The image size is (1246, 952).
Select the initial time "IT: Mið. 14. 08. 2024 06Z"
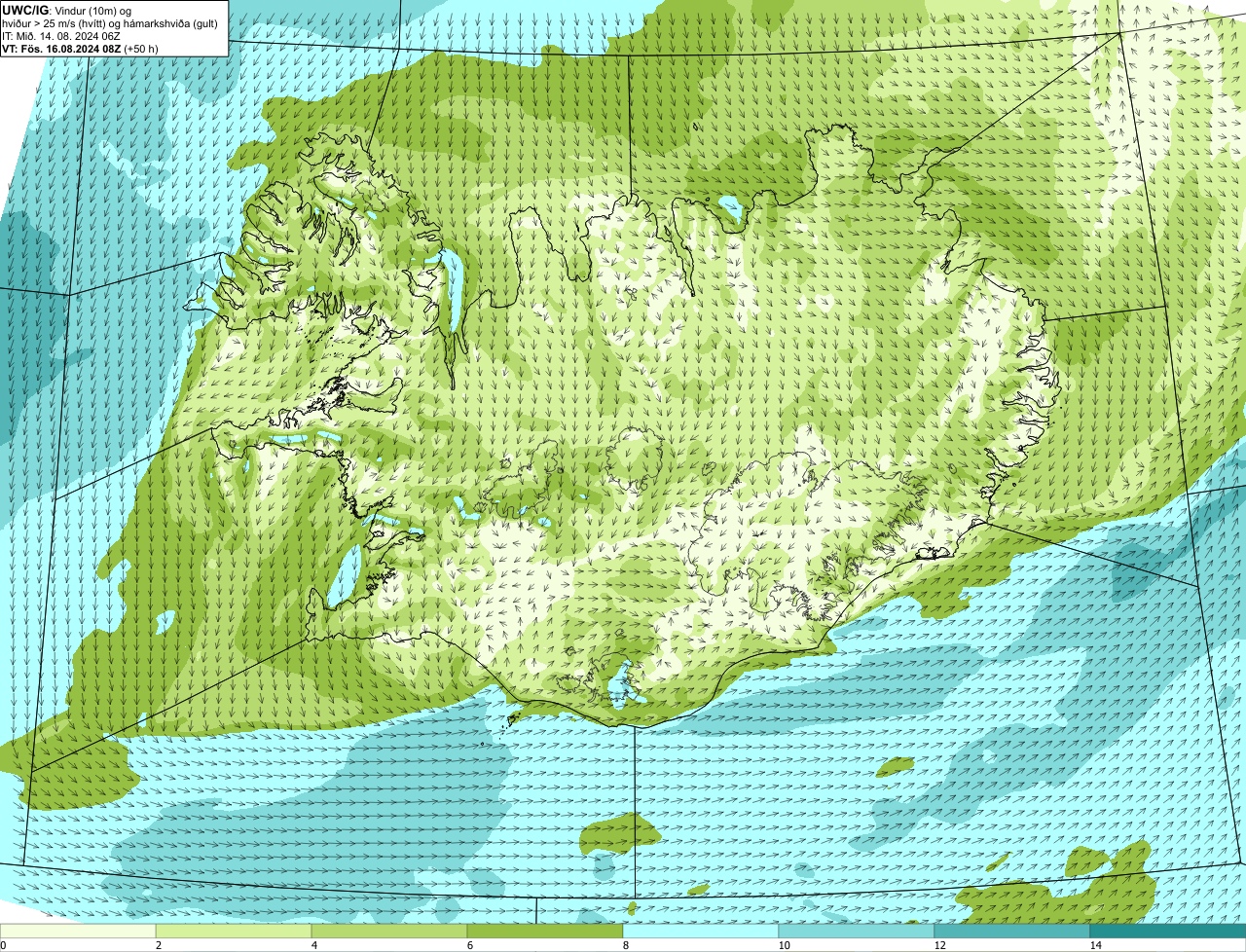61,36
